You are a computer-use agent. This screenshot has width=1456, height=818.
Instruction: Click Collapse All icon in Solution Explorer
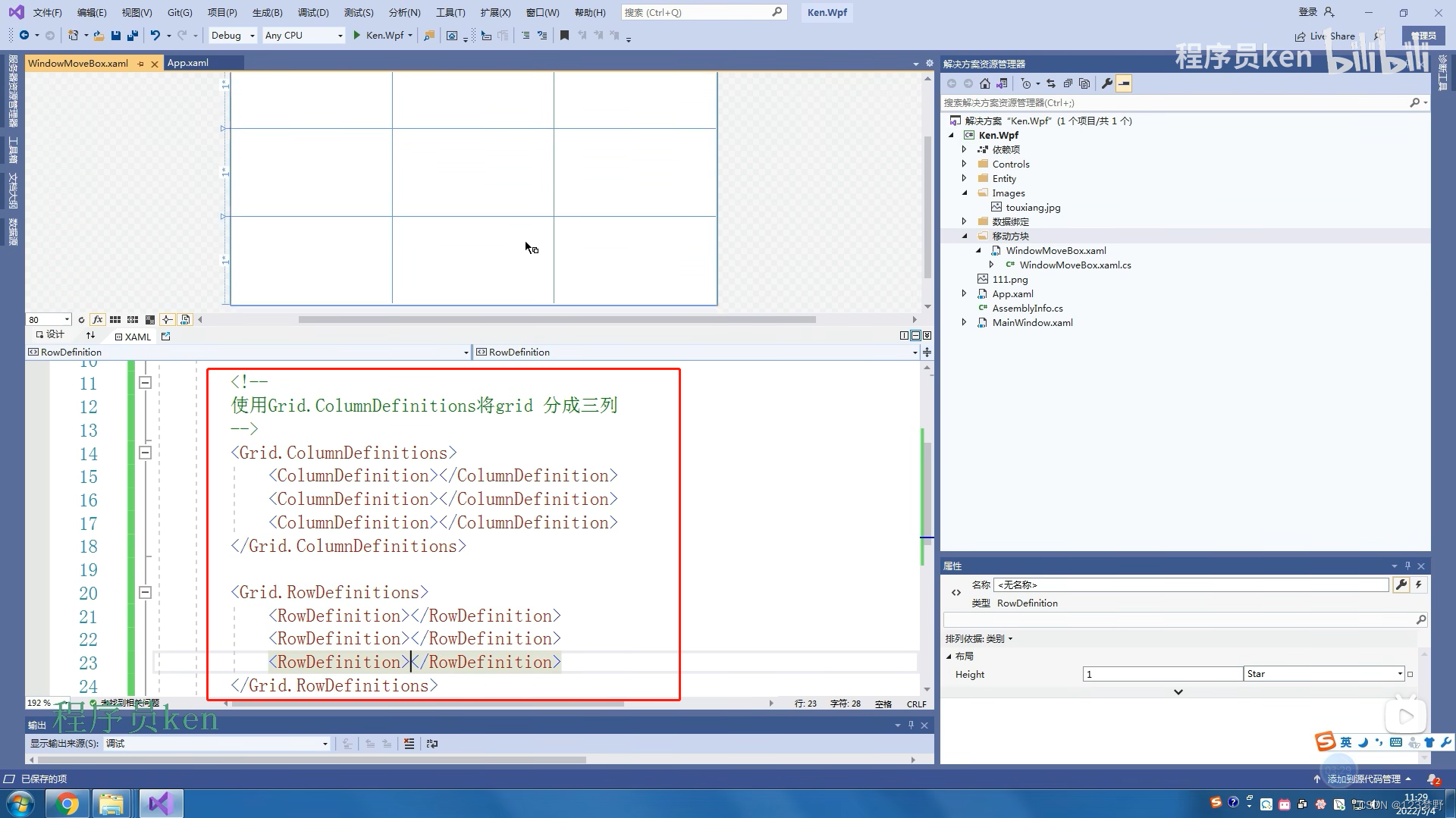pyautogui.click(x=1068, y=83)
